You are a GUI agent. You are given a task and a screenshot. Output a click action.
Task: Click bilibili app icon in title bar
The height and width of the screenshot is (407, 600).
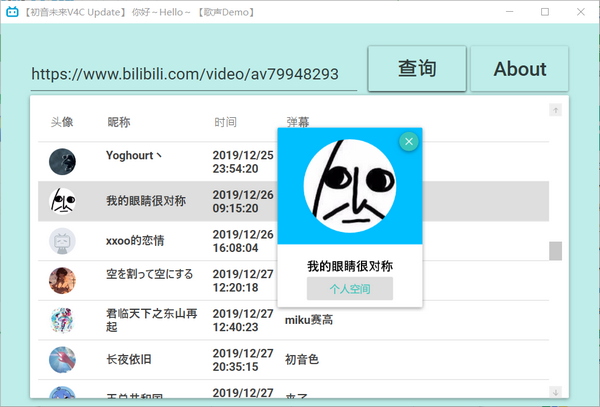[x=12, y=12]
